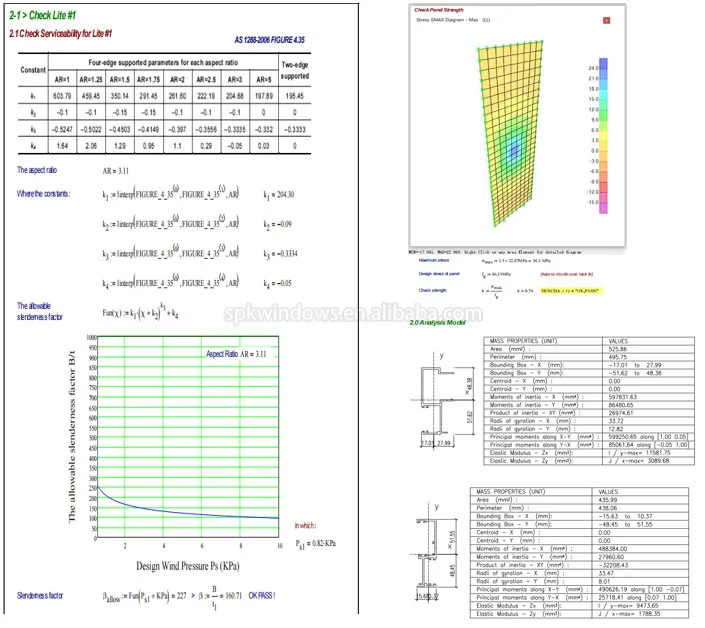Select table cell value 350.14
This screenshot has height=628, width=705.
(120, 96)
